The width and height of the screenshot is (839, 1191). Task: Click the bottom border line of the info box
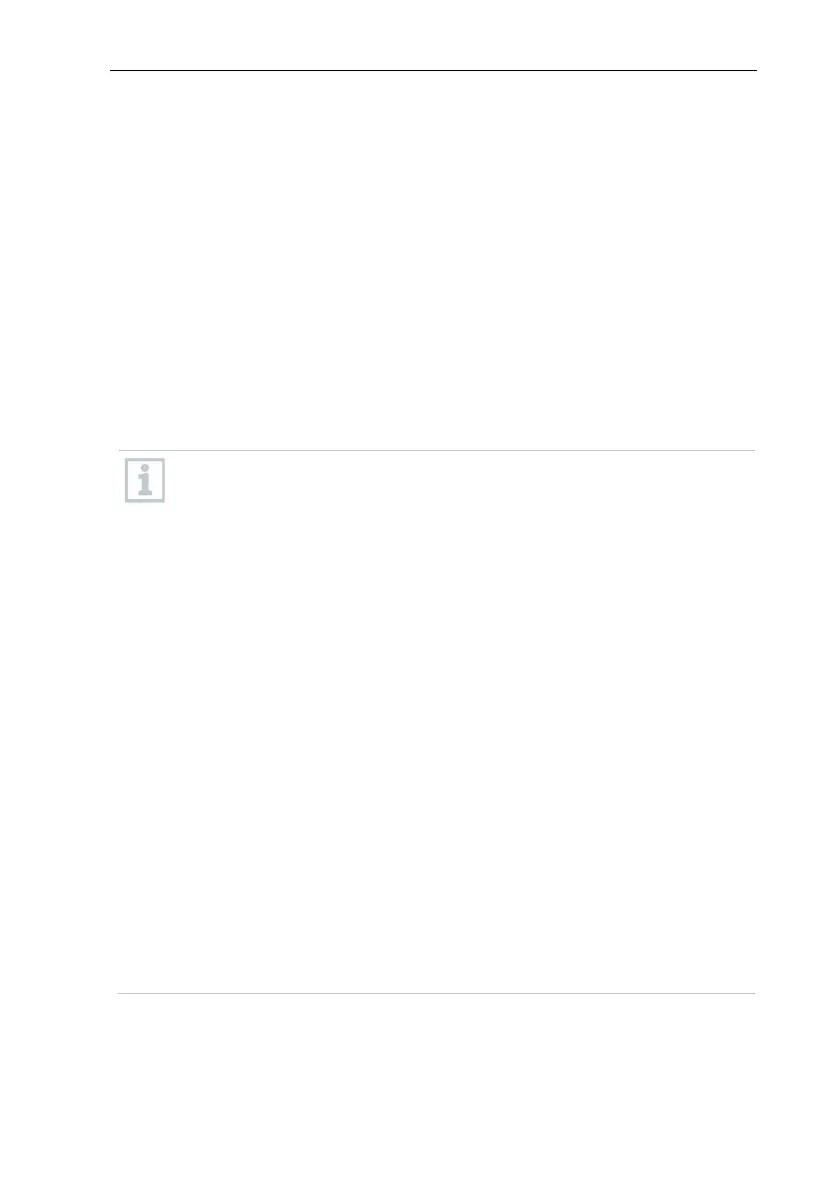(x=437, y=993)
